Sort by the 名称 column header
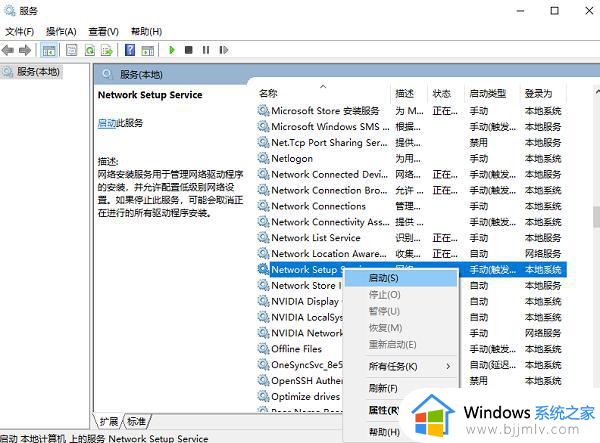The width and height of the screenshot is (600, 443). coord(324,93)
